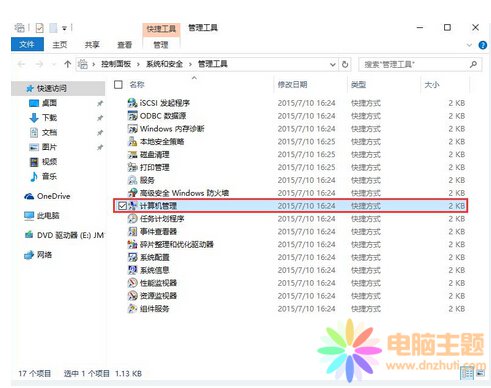This screenshot has width=491, height=388.
Task: Click the refresh icon beside address bar
Action: tap(345, 64)
